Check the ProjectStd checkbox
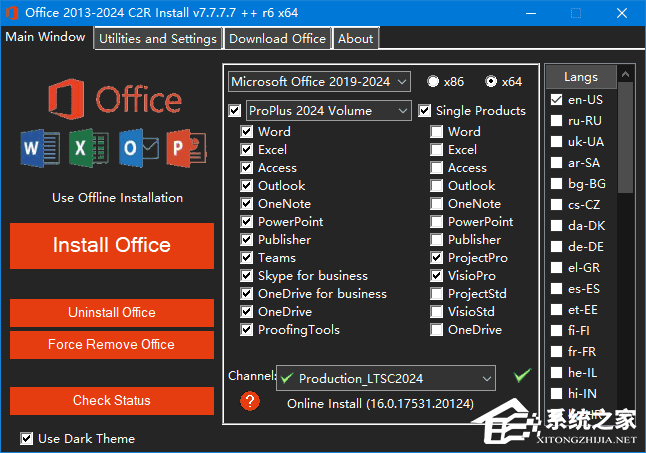This screenshot has height=453, width=646. (x=437, y=294)
